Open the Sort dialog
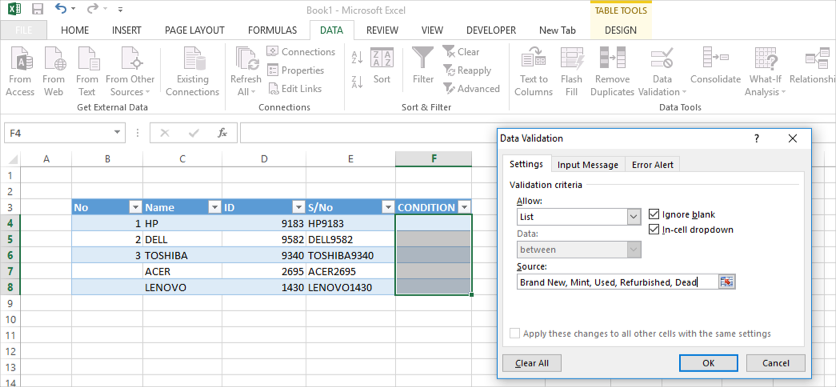836x387 pixels. pyautogui.click(x=382, y=67)
